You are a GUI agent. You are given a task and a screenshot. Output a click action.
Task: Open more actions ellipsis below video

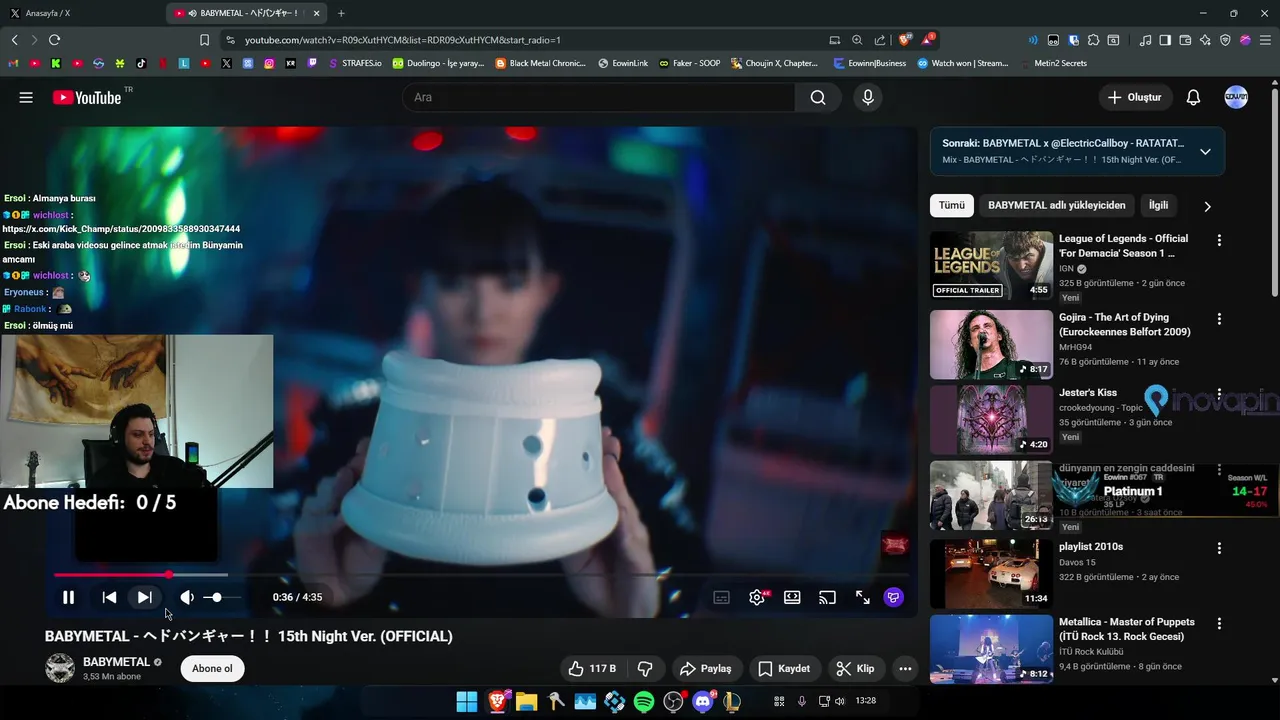point(905,669)
